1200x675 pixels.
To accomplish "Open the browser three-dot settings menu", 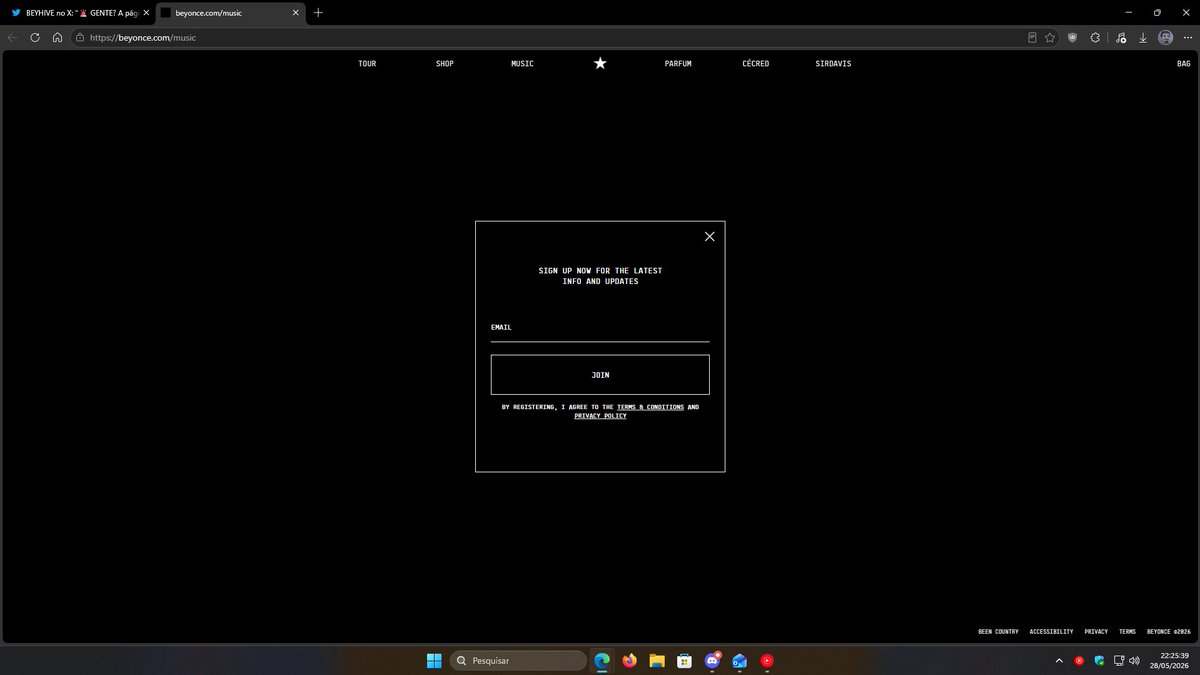I will [x=1187, y=38].
